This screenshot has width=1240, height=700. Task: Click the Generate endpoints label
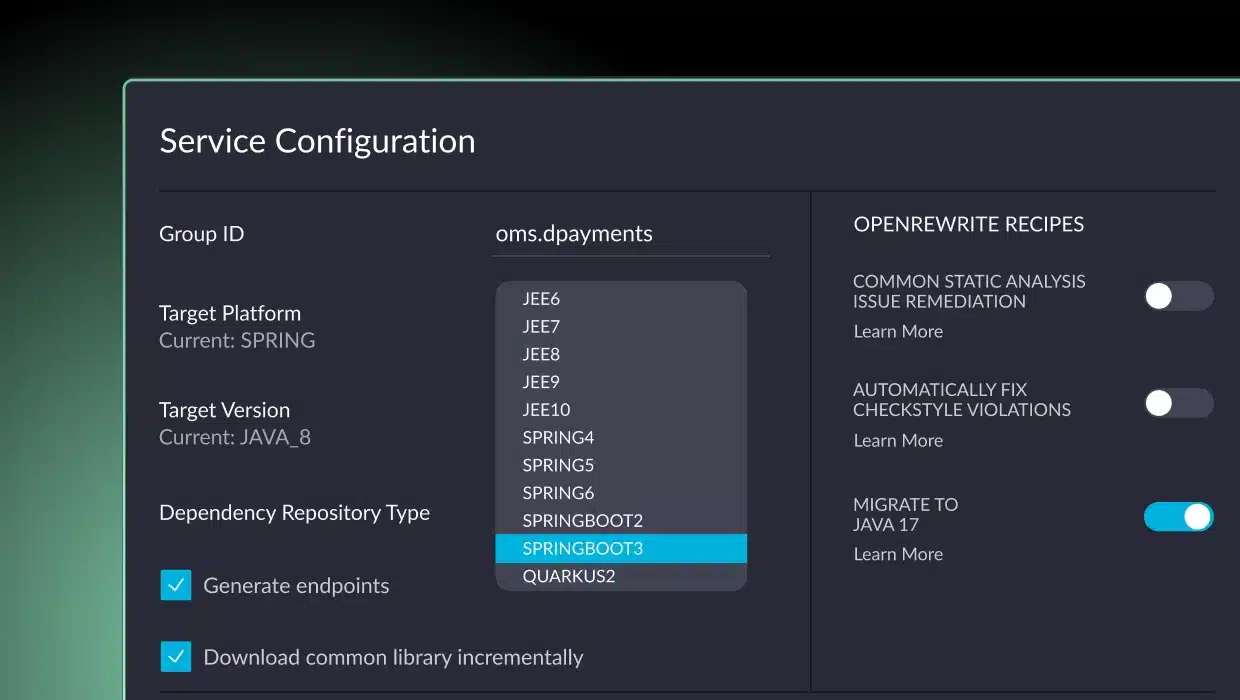[296, 586]
